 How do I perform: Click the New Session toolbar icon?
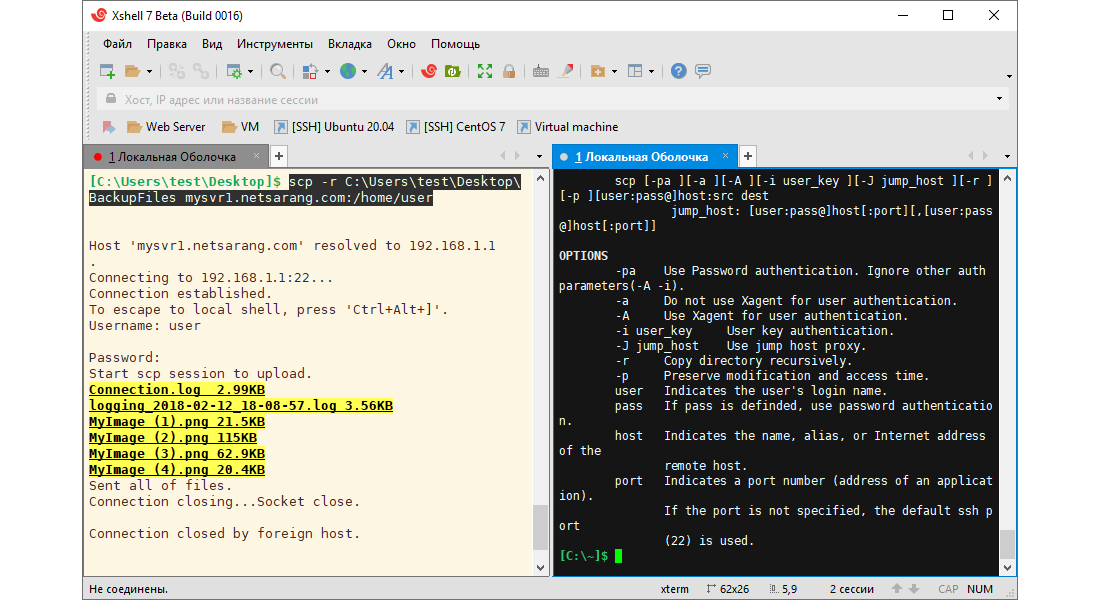(107, 71)
